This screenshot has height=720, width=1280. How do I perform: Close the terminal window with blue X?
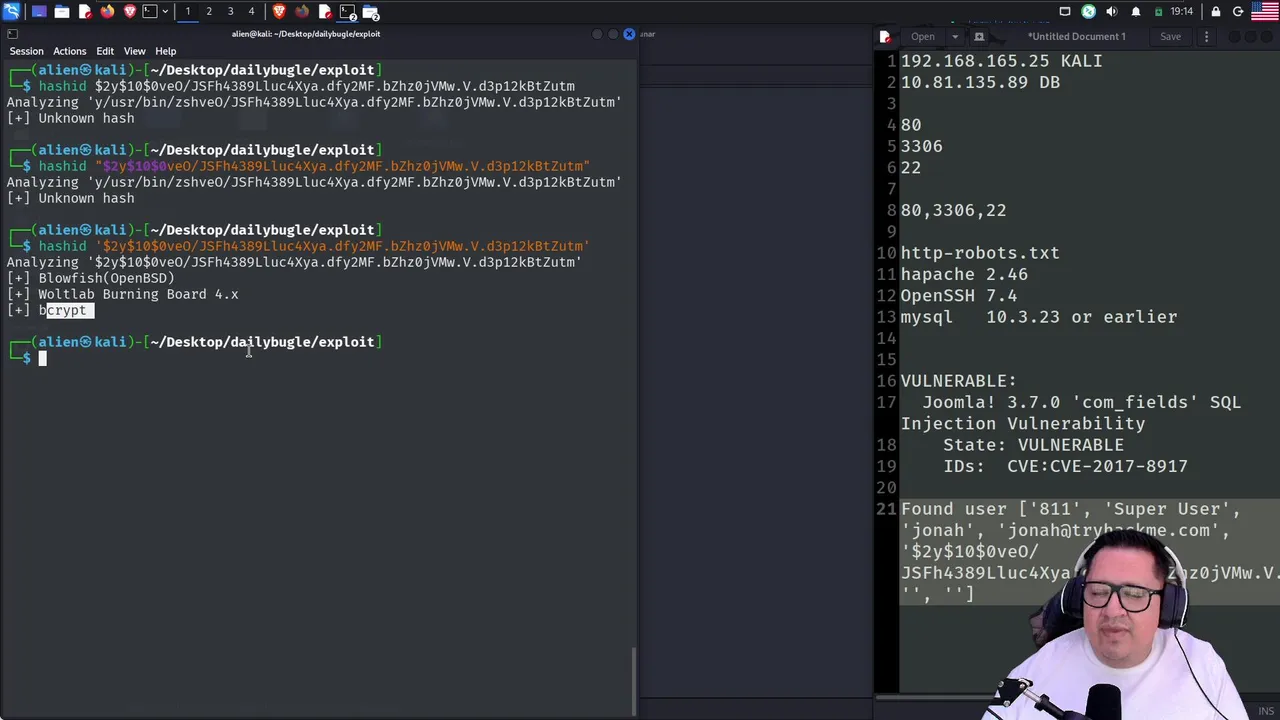[x=629, y=34]
